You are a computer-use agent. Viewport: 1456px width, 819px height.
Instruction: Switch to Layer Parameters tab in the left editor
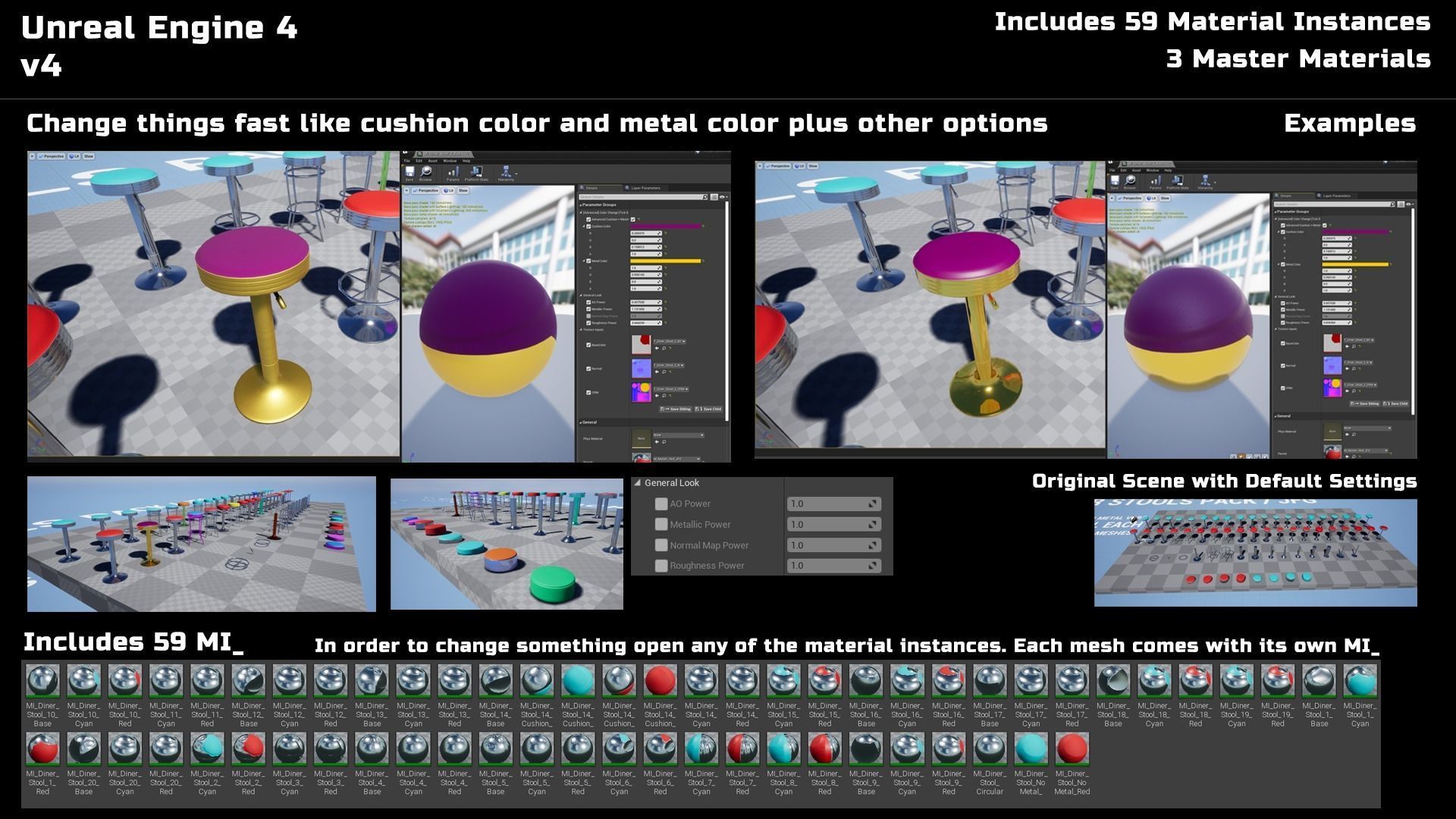645,187
